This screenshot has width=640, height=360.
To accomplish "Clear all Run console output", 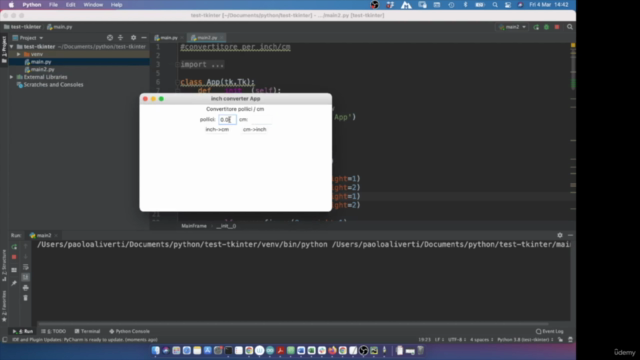I will coord(26,298).
